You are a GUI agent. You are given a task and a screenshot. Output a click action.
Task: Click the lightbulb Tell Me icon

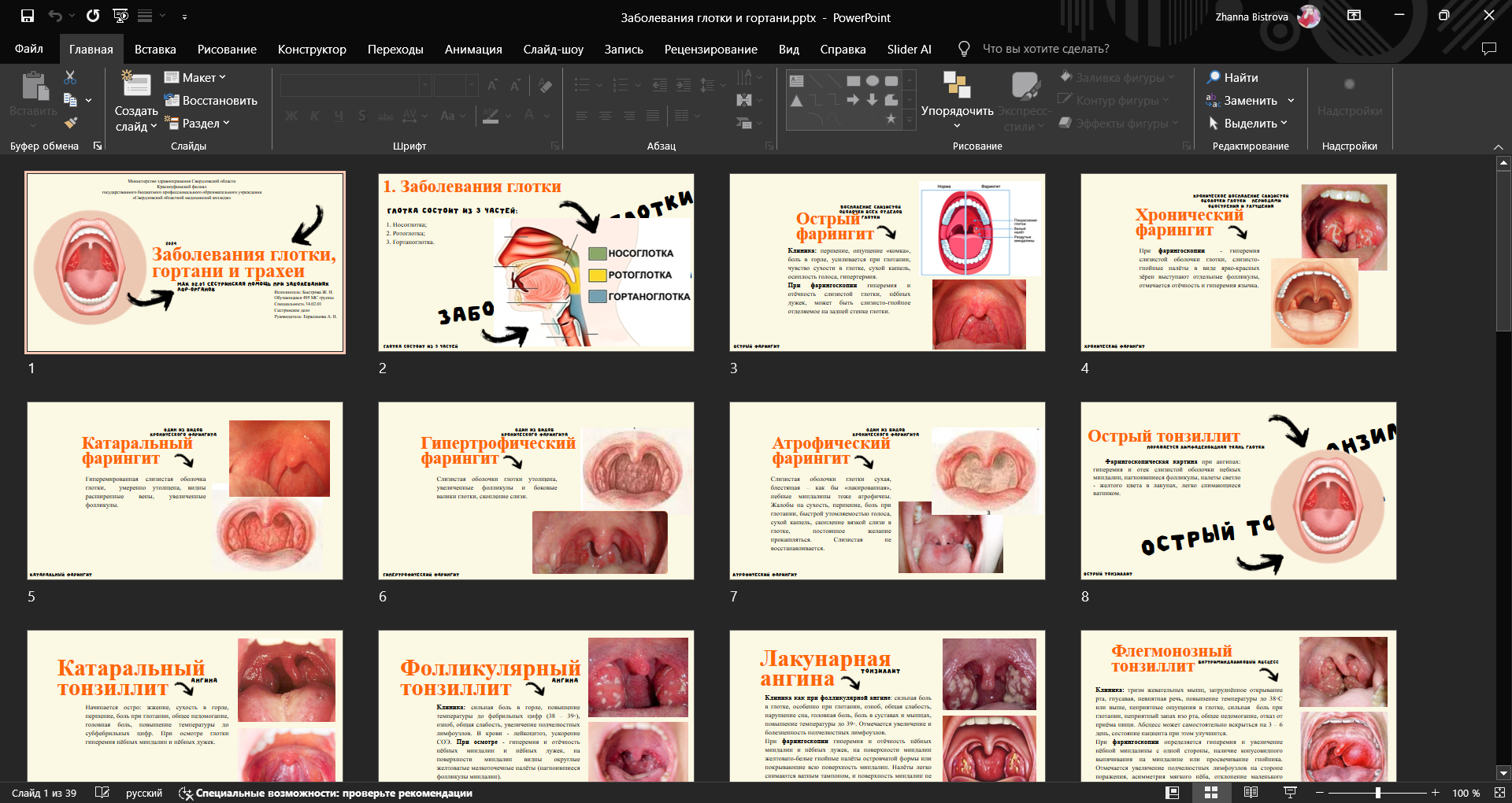(964, 49)
